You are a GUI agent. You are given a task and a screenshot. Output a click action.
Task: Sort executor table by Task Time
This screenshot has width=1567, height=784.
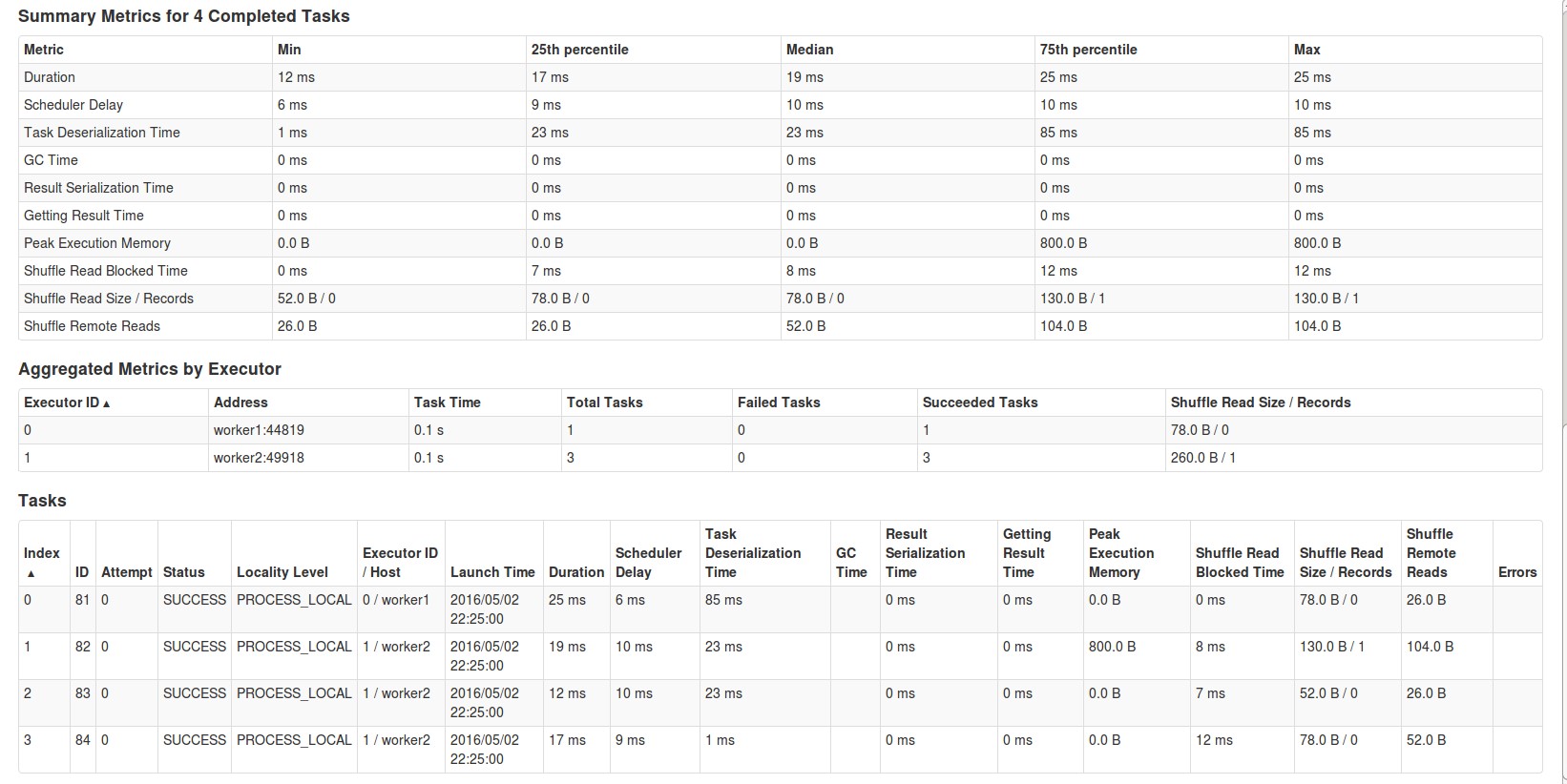447,402
